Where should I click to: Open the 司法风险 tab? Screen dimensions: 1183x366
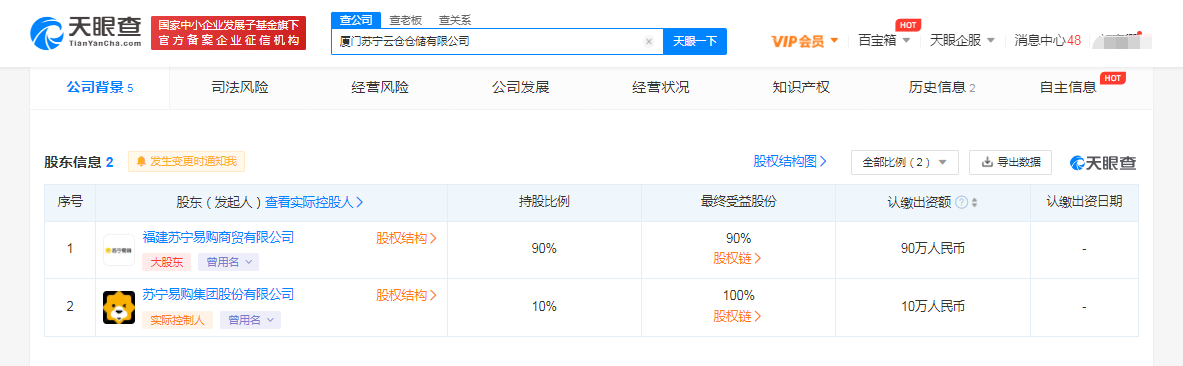(239, 88)
